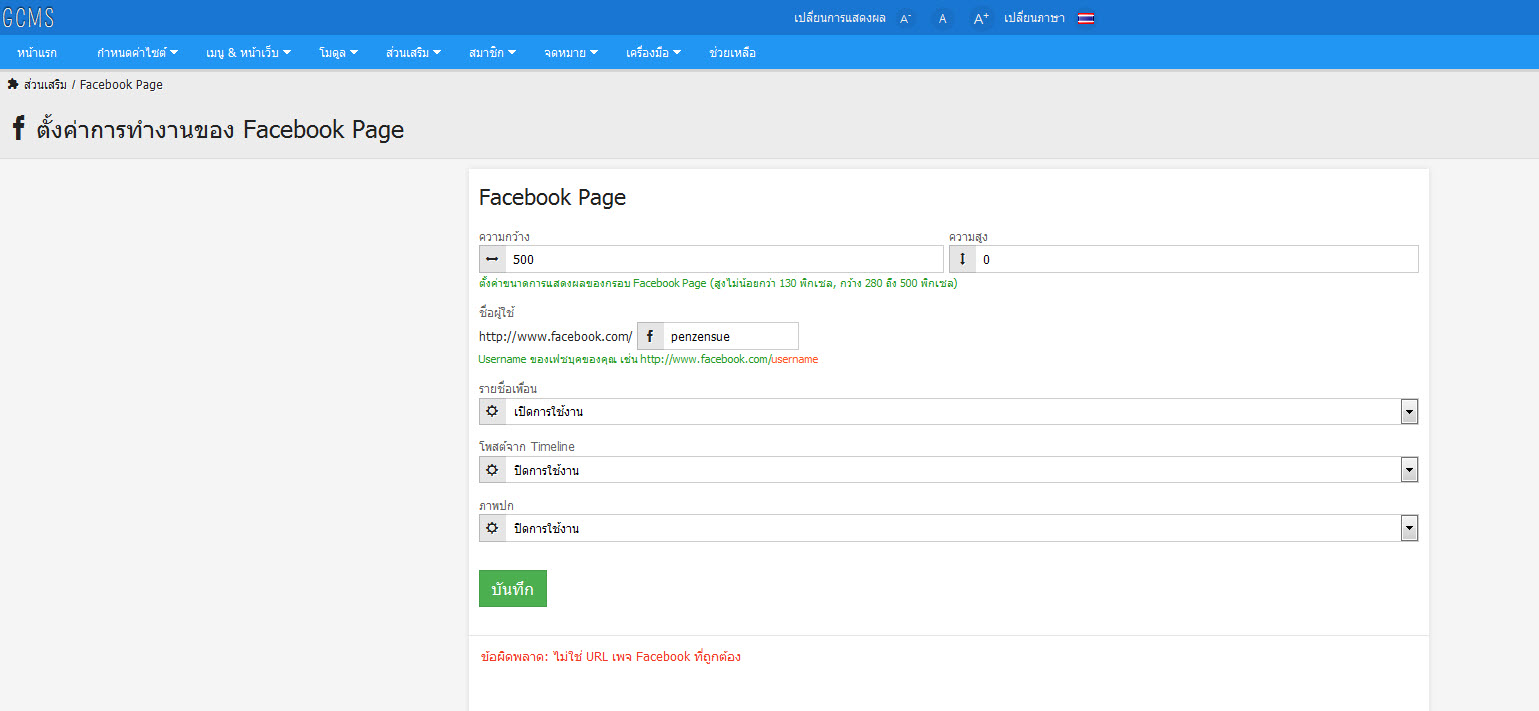Image resolution: width=1539 pixels, height=711 pixels.
Task: Click the green size hint text under width
Action: coord(718,283)
